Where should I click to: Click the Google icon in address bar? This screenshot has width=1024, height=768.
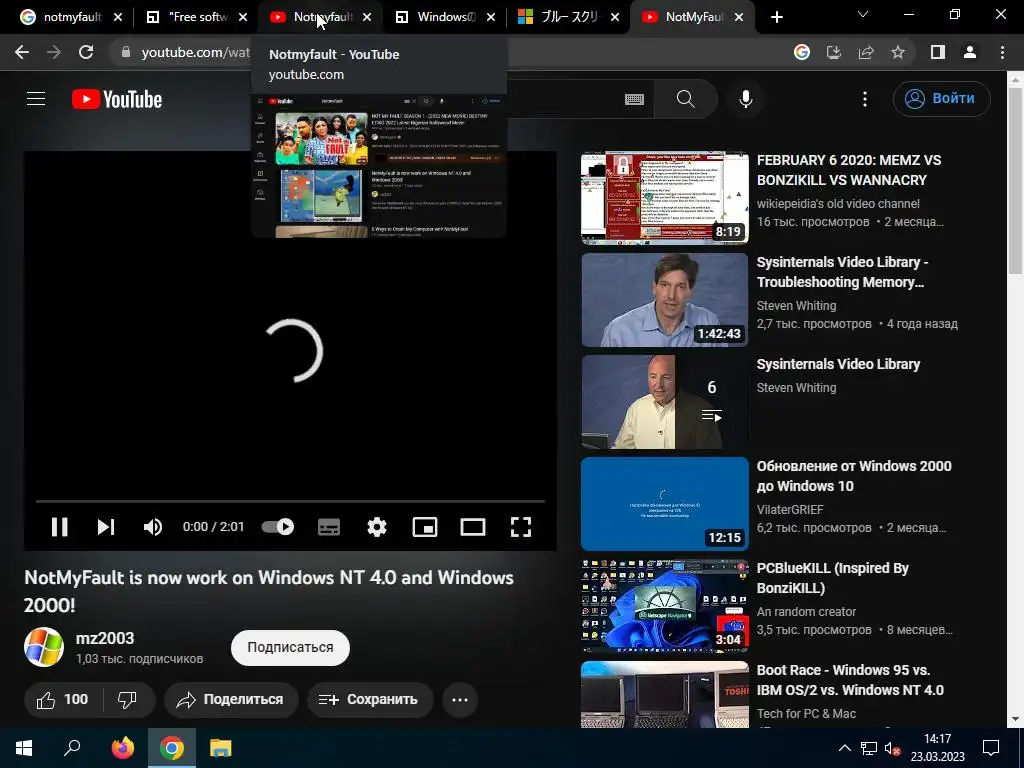pyautogui.click(x=802, y=52)
